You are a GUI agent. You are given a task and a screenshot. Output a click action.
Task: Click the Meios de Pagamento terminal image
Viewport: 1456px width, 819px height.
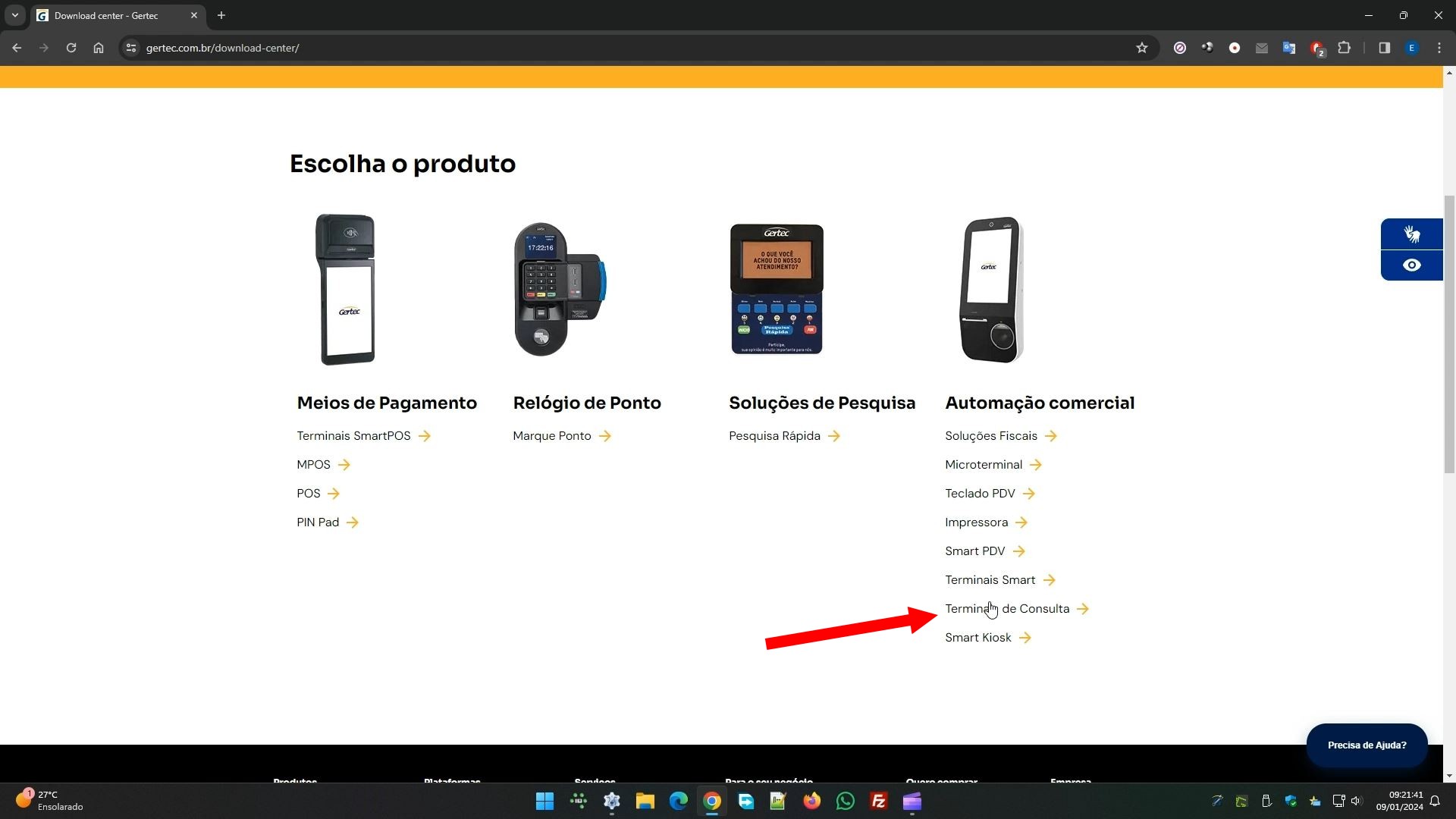click(346, 289)
